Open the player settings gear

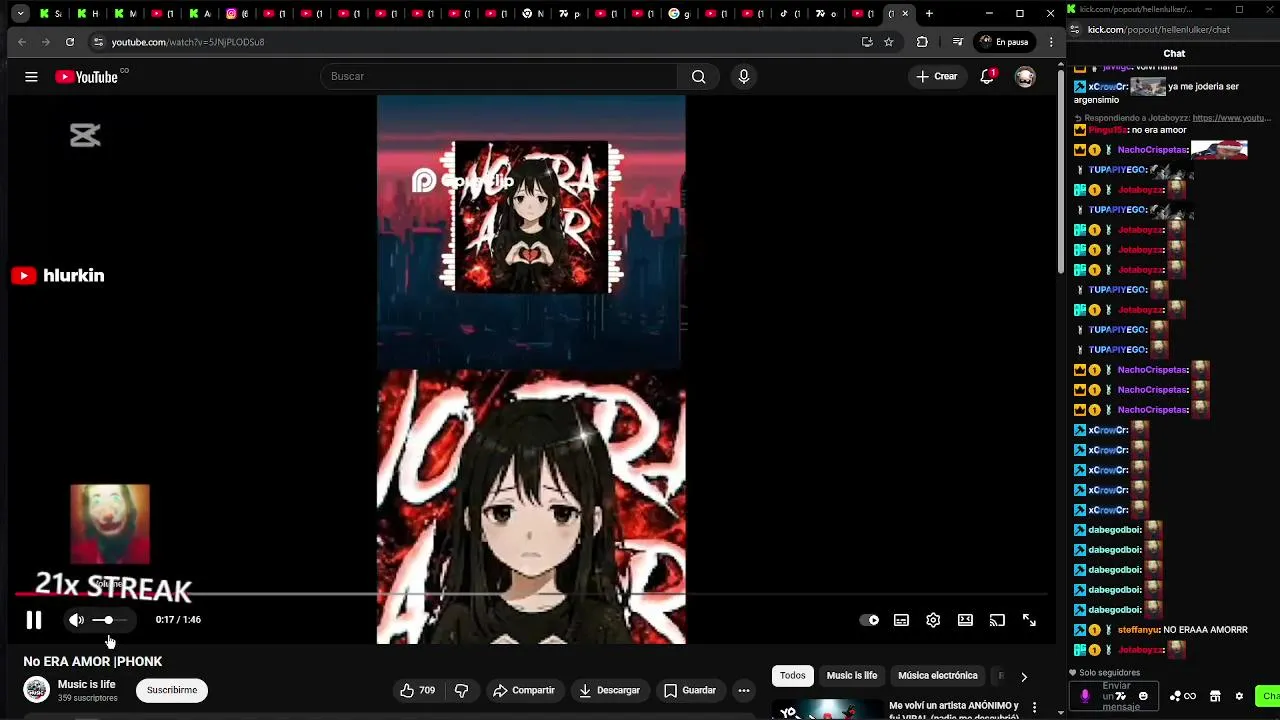tap(933, 620)
